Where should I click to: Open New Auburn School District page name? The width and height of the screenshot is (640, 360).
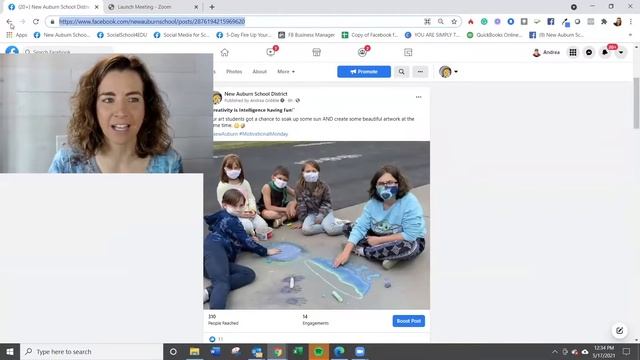256,94
